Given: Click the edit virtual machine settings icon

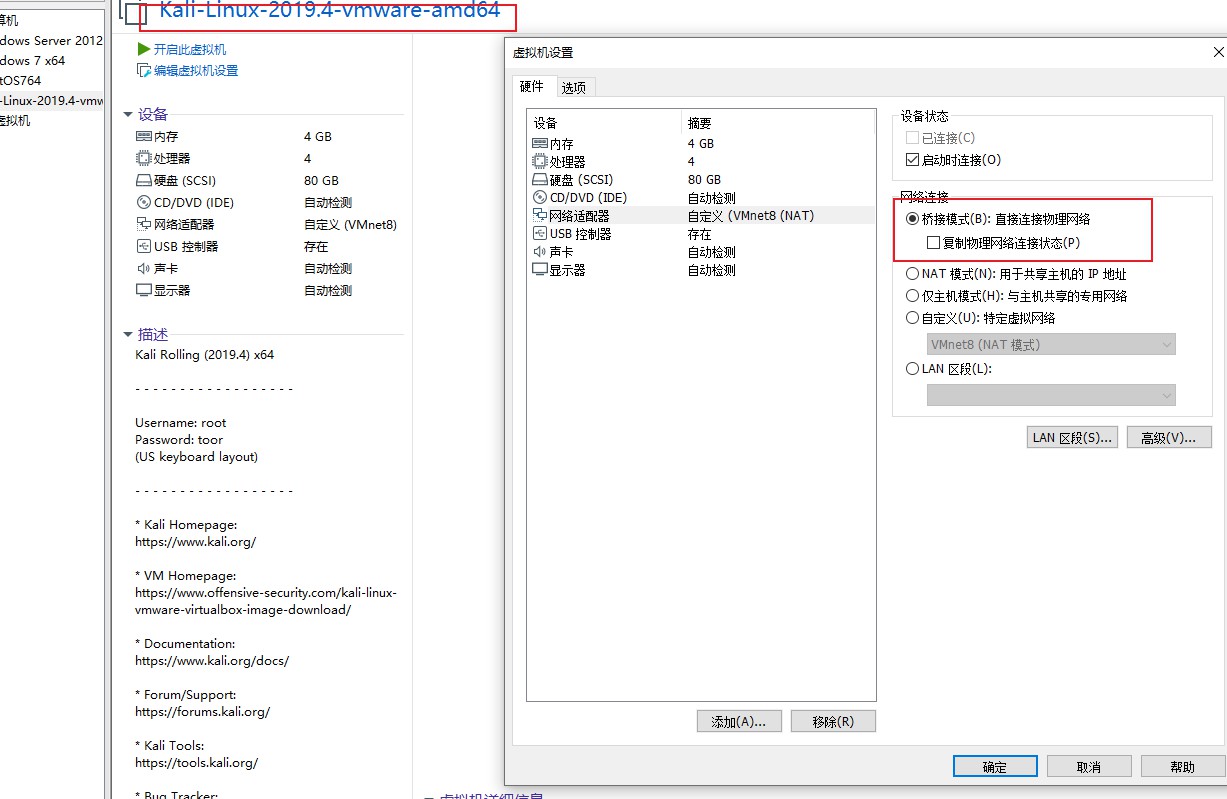Looking at the screenshot, I should [x=144, y=71].
